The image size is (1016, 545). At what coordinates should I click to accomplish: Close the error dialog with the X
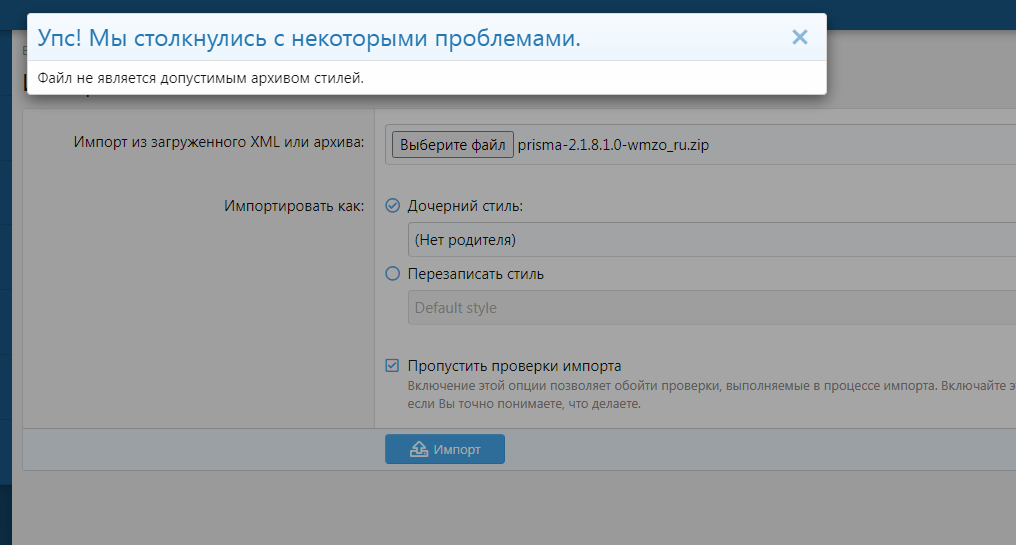tap(799, 38)
